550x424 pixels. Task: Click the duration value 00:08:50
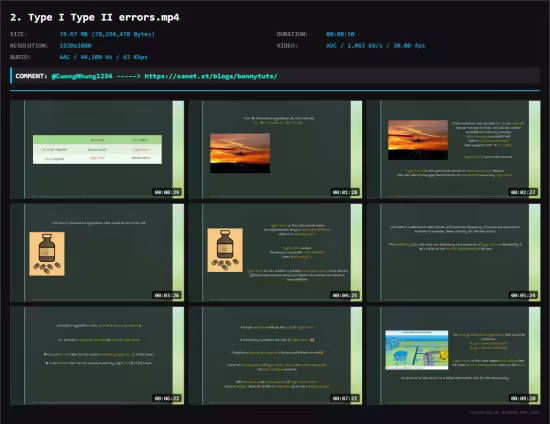coord(340,34)
